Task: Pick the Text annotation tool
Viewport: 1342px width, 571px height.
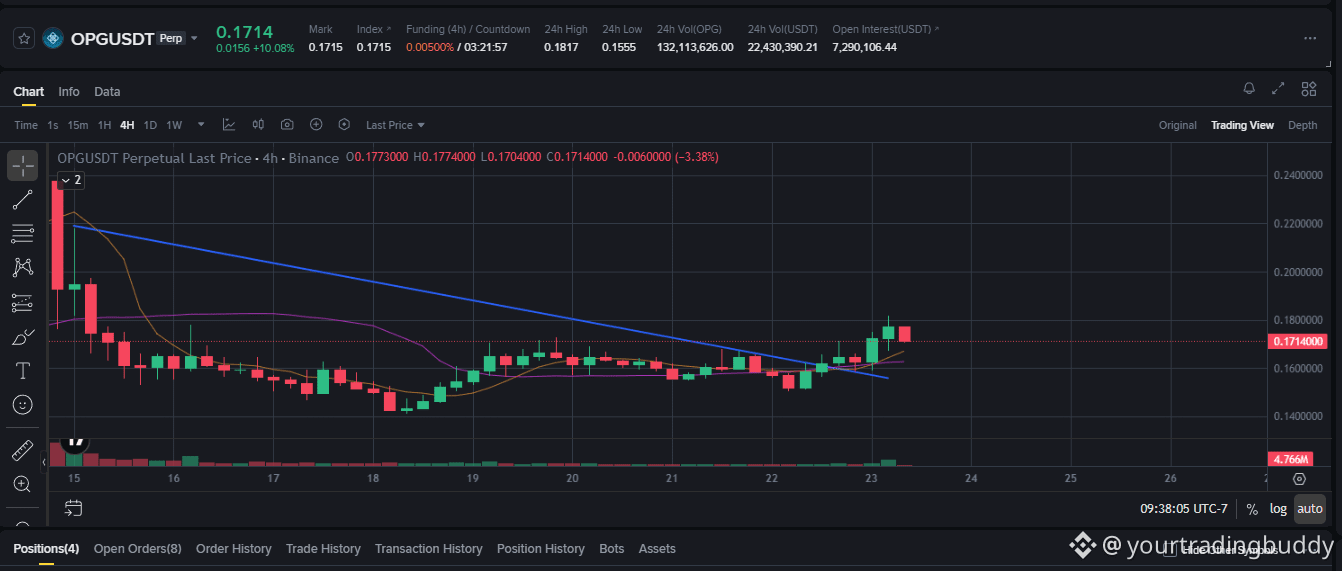Action: [23, 371]
